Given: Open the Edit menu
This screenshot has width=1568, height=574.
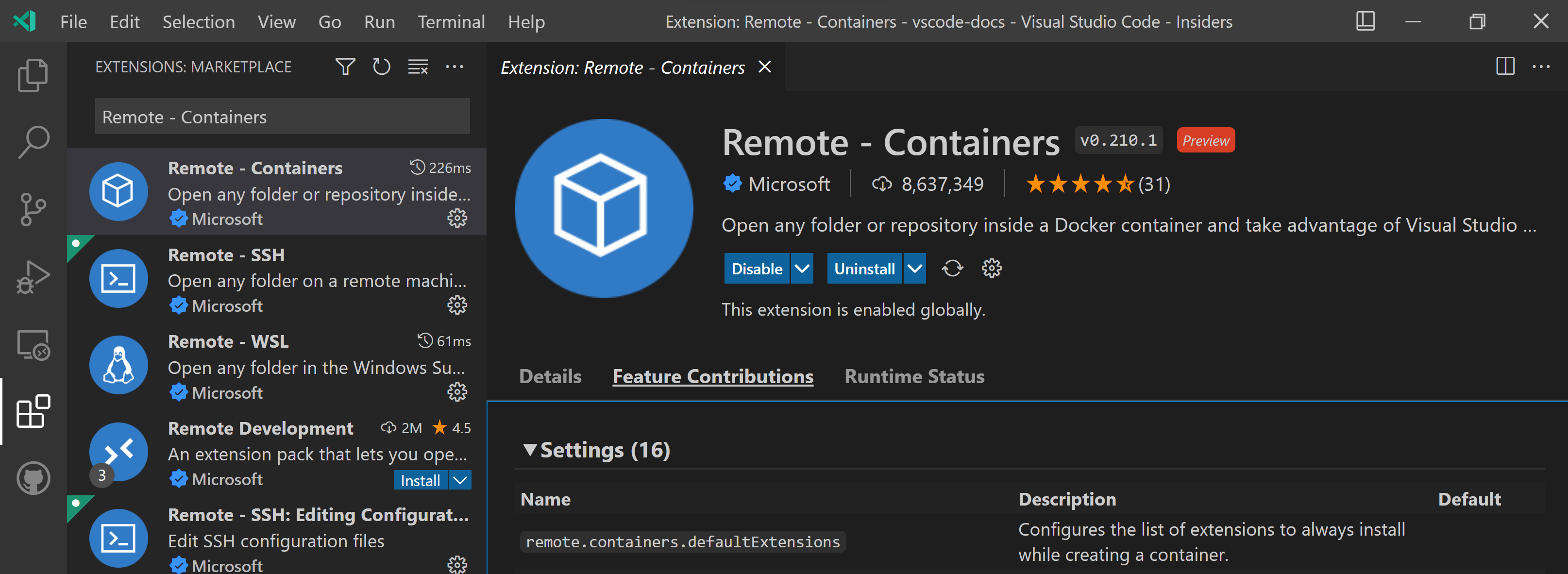Looking at the screenshot, I should (125, 22).
